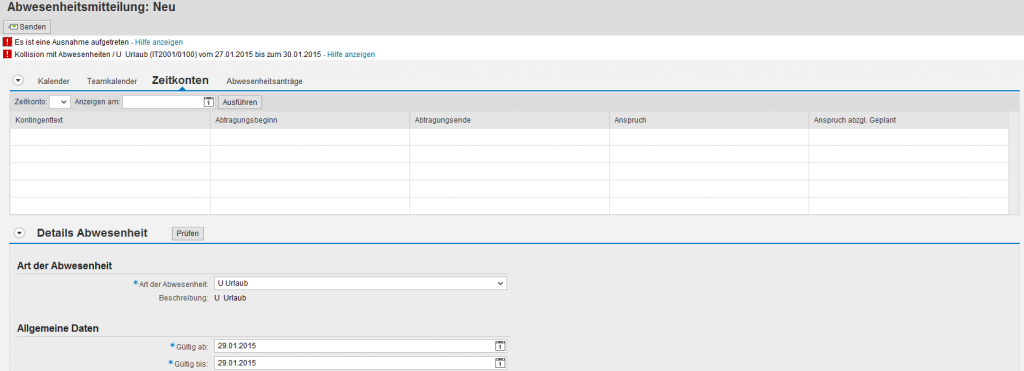Click red error icon beside Ausnahme message
The height and width of the screenshot is (371, 1024).
(7, 42)
